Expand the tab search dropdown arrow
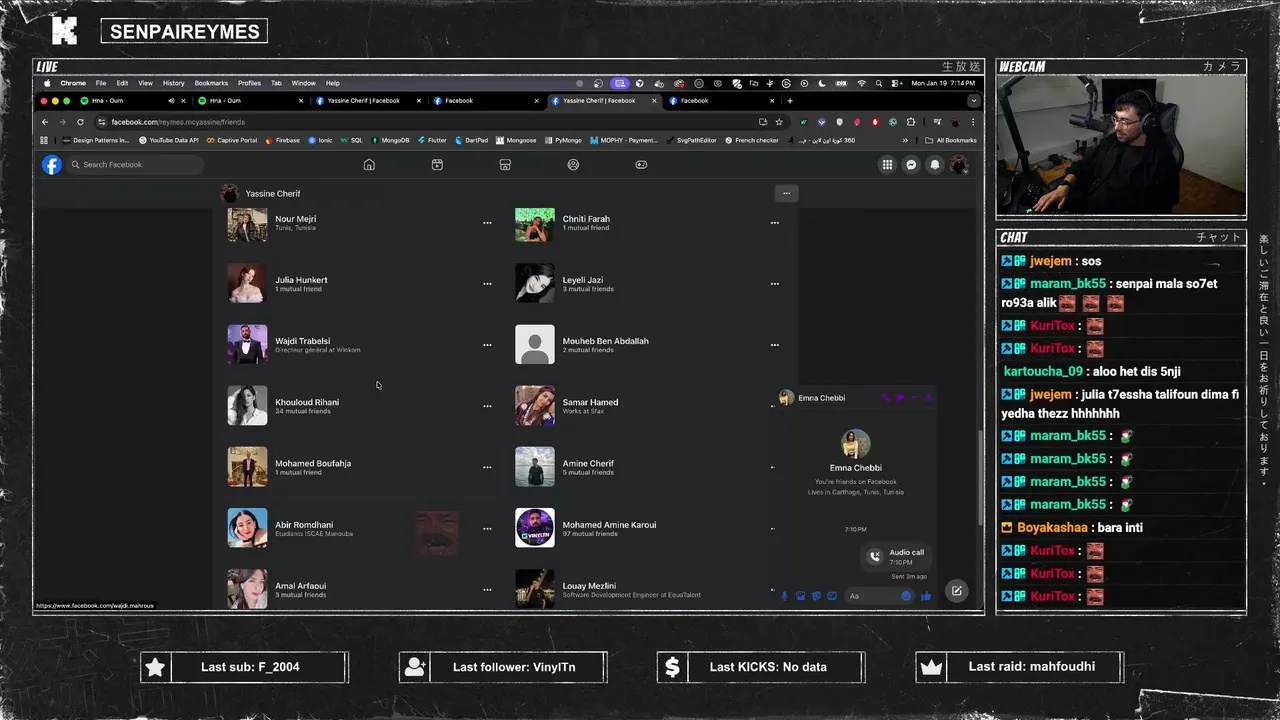Viewport: 1280px width, 720px height. click(x=973, y=101)
